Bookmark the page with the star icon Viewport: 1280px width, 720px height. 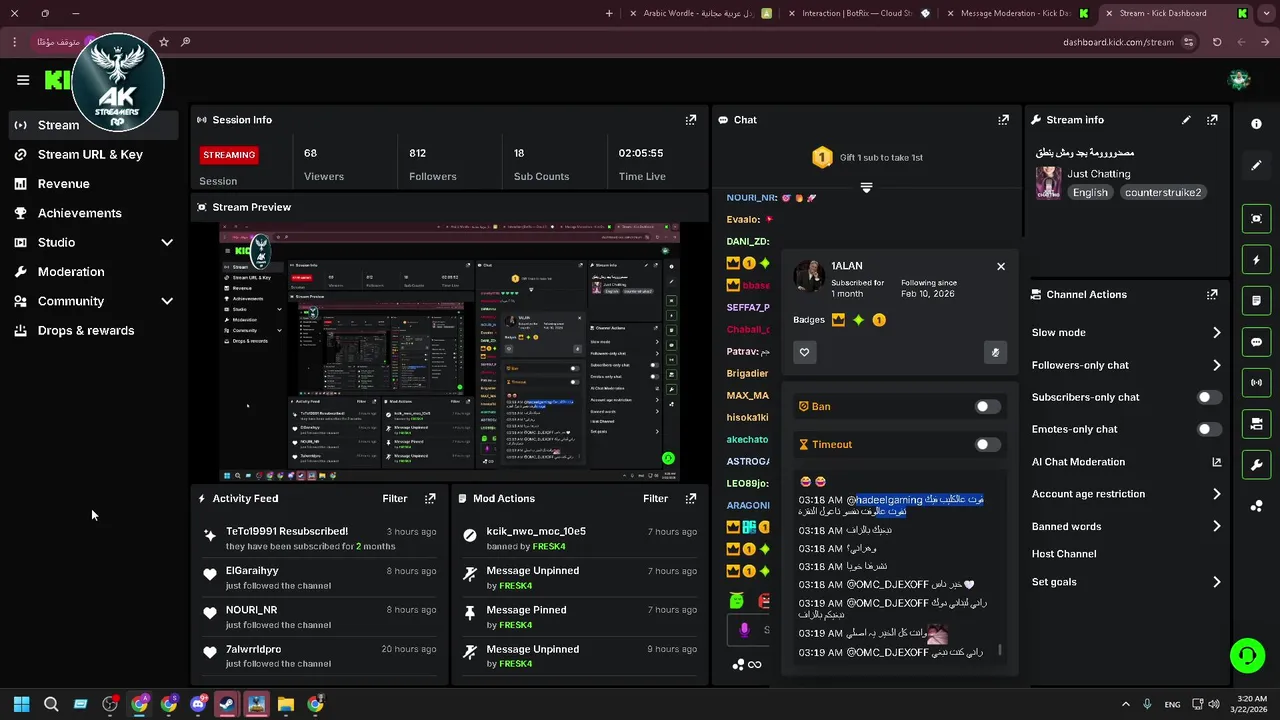[x=164, y=42]
